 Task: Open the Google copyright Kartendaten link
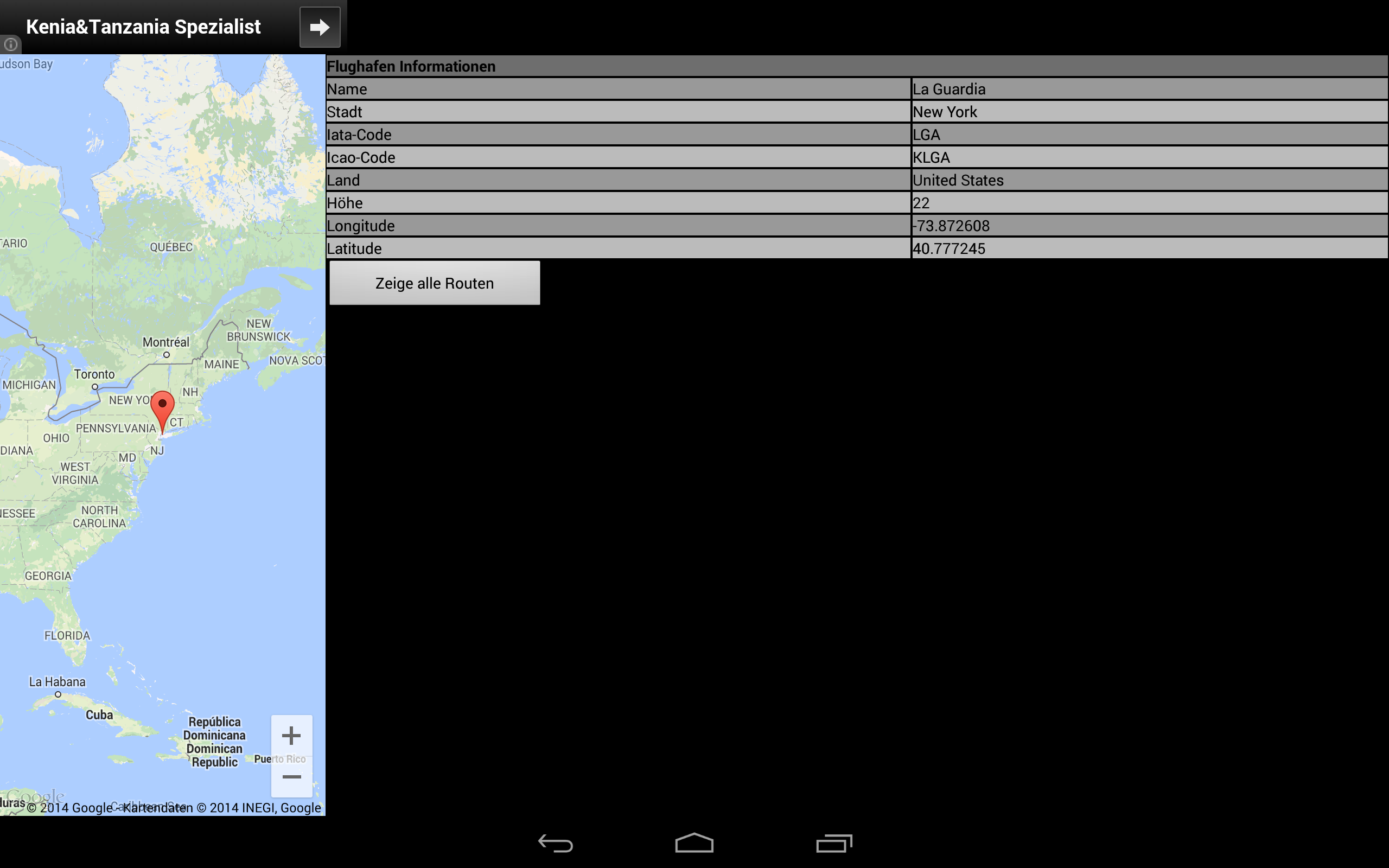tap(157, 808)
